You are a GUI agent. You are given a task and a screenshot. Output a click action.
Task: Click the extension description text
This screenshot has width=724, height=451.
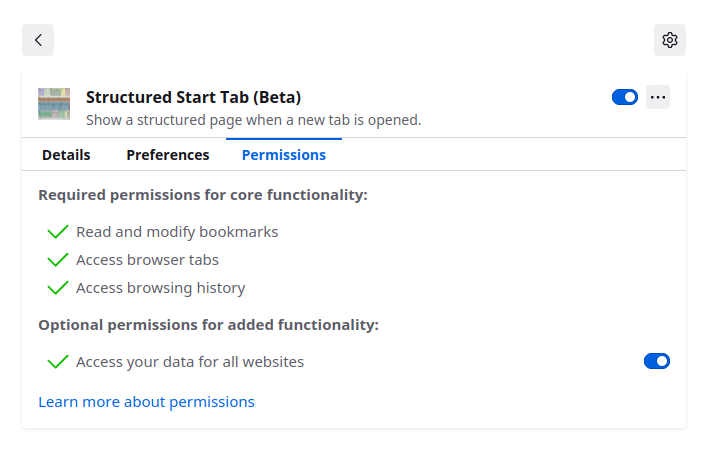[x=253, y=120]
